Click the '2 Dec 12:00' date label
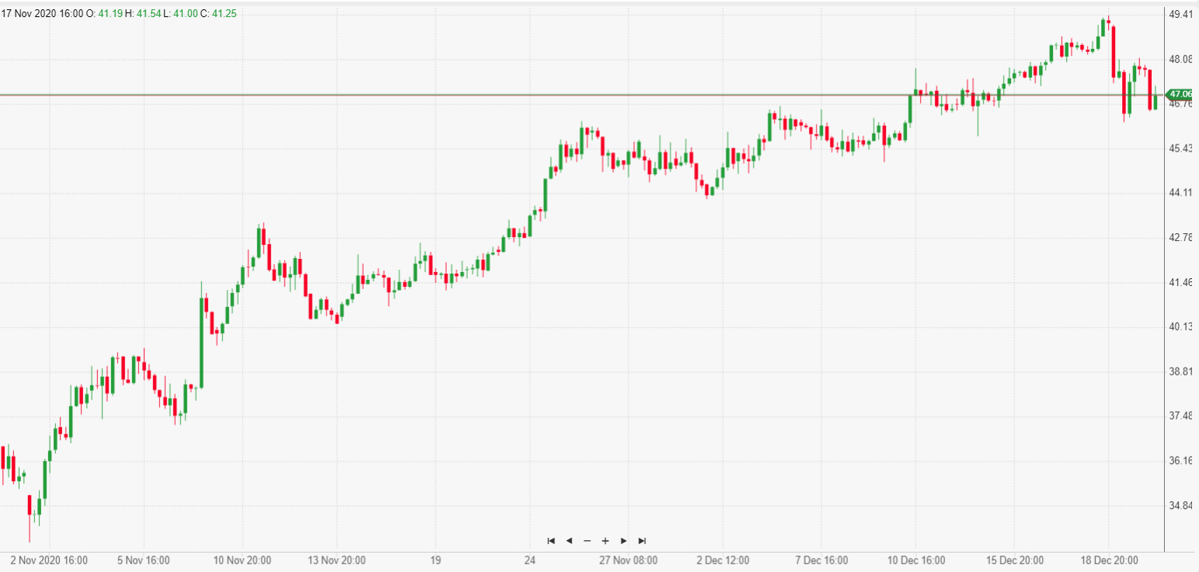This screenshot has width=1199, height=572. 722,561
